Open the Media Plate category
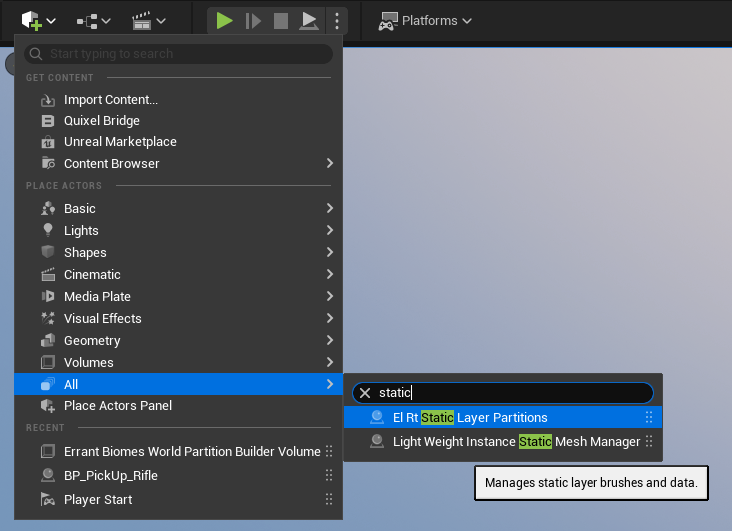This screenshot has height=531, width=732. coord(178,296)
